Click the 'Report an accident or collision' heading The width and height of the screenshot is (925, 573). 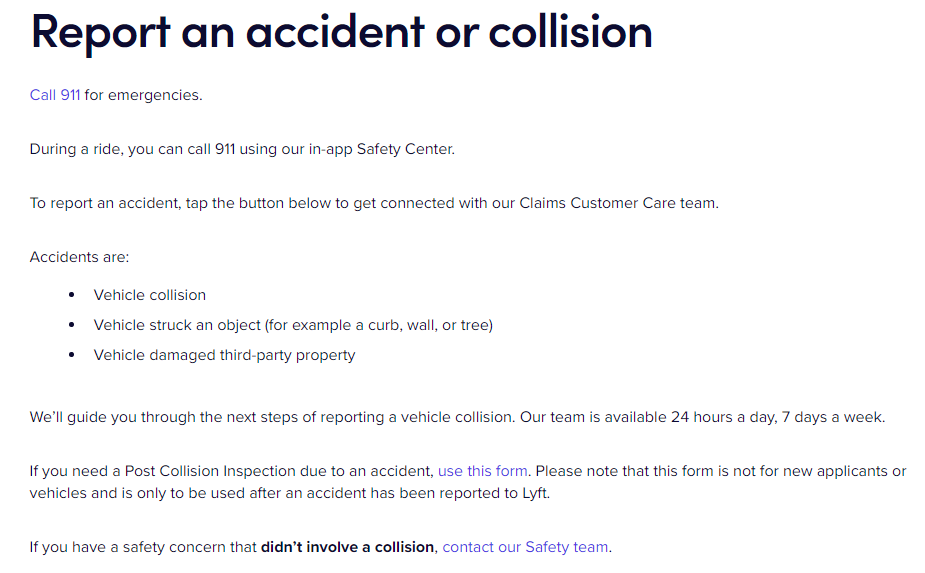click(342, 32)
